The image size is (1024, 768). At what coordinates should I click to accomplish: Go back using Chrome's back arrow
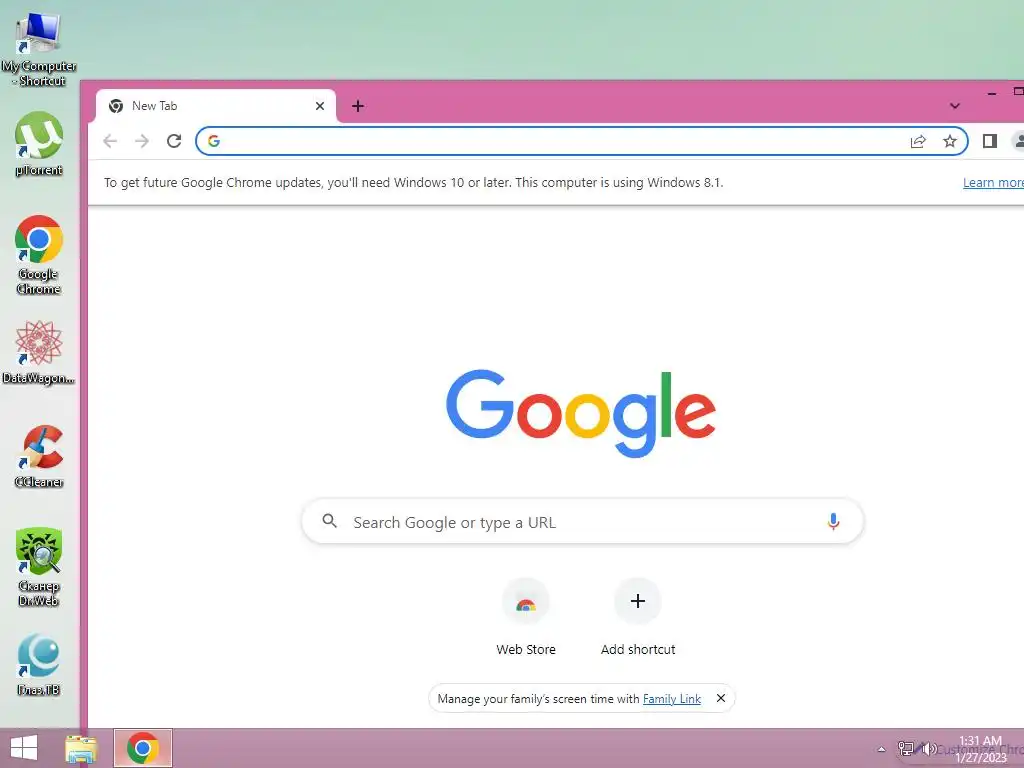[x=110, y=141]
